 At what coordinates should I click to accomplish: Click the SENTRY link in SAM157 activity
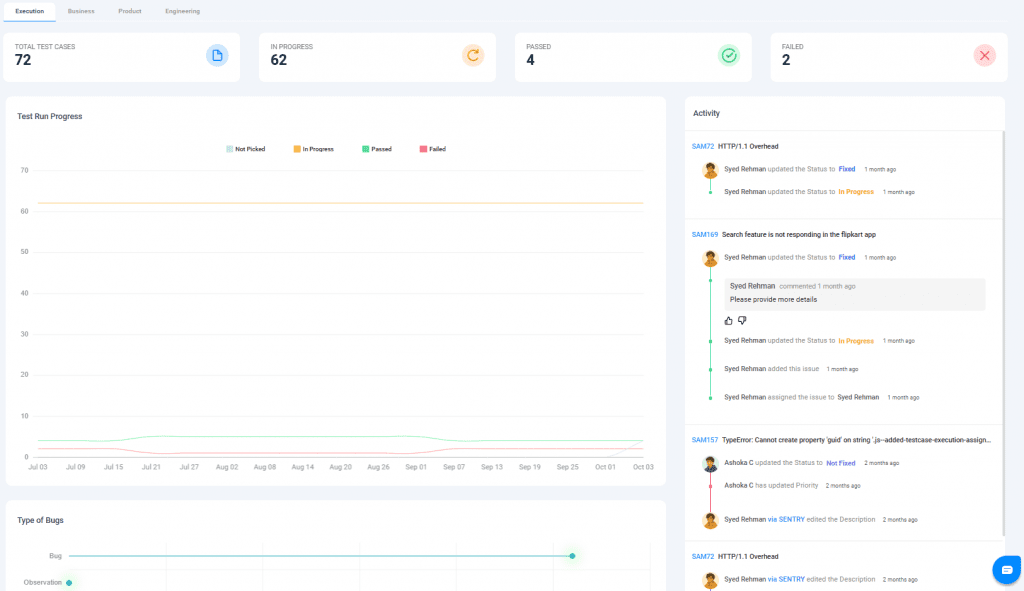click(793, 519)
